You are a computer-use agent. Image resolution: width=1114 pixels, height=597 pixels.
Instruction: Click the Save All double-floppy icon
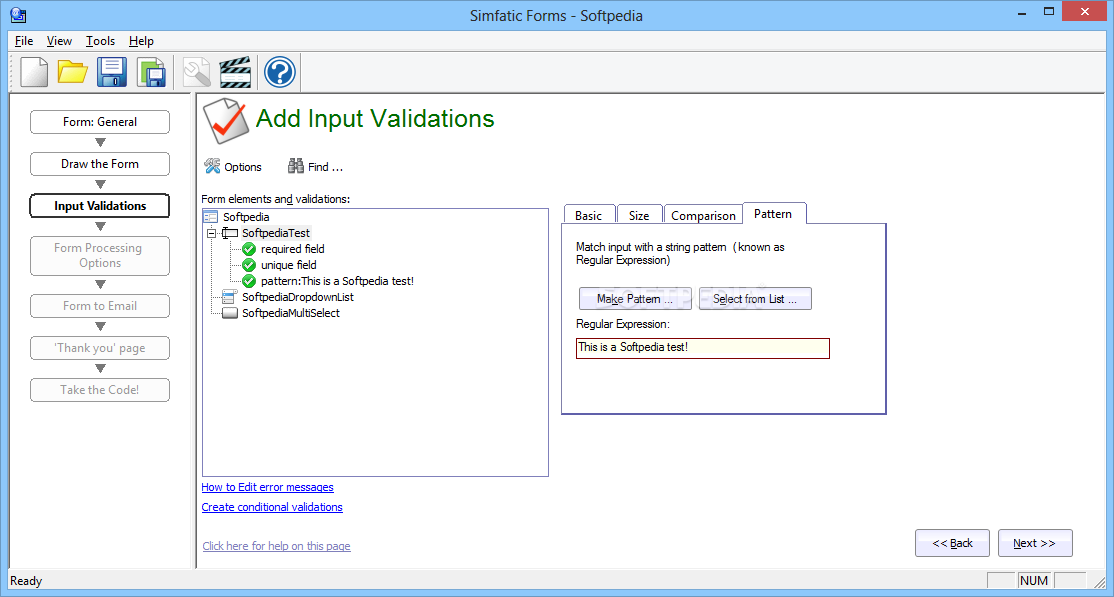click(x=151, y=72)
